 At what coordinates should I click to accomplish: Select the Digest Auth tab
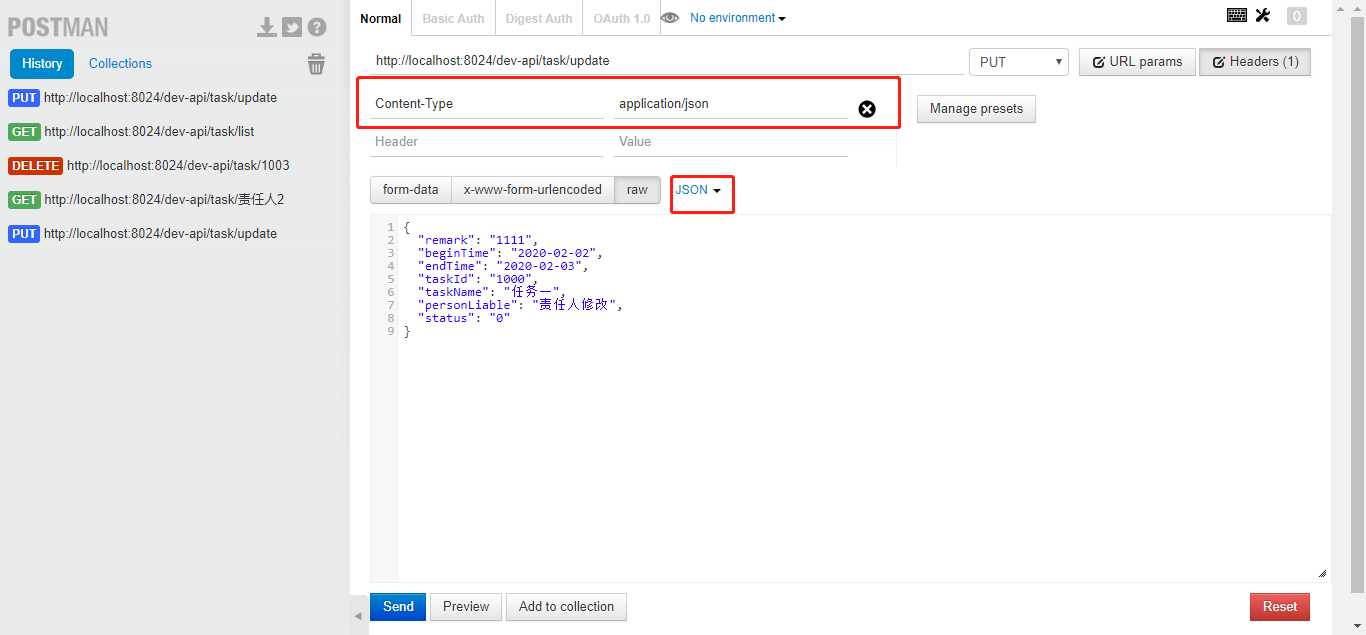point(539,18)
